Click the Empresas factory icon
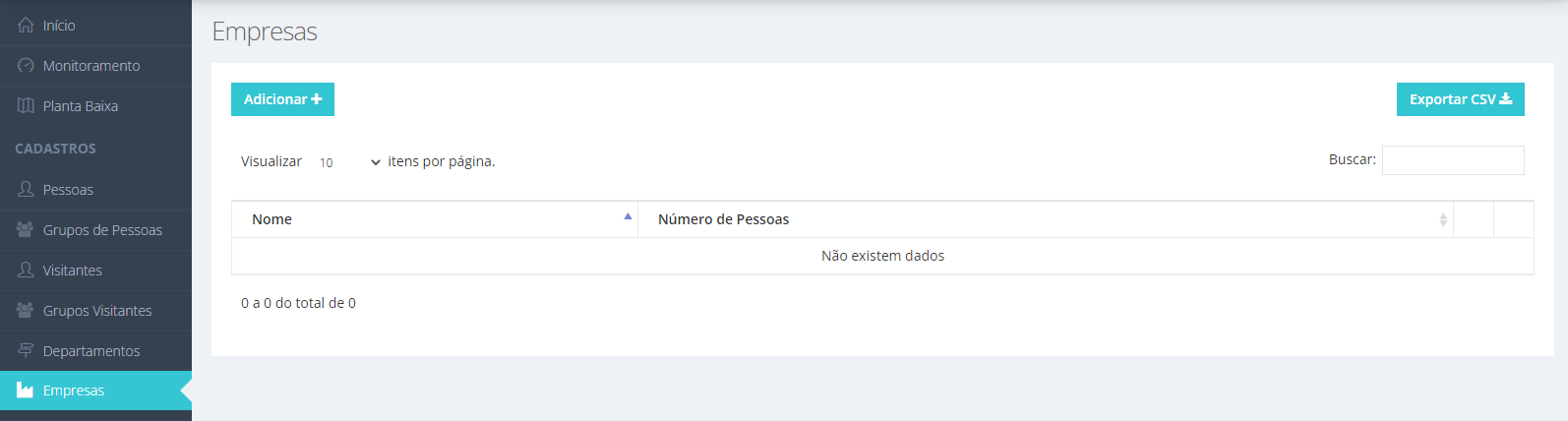The image size is (1568, 421). [x=26, y=391]
